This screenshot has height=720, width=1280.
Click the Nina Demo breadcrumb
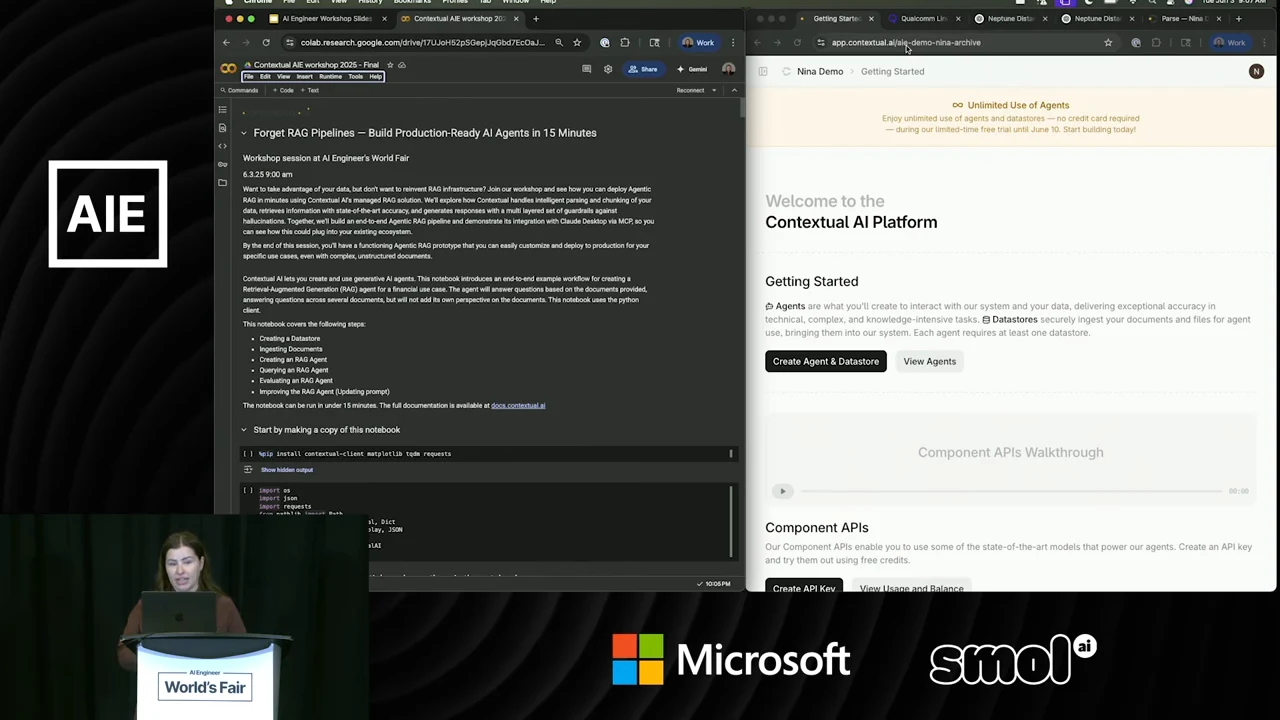pos(820,71)
